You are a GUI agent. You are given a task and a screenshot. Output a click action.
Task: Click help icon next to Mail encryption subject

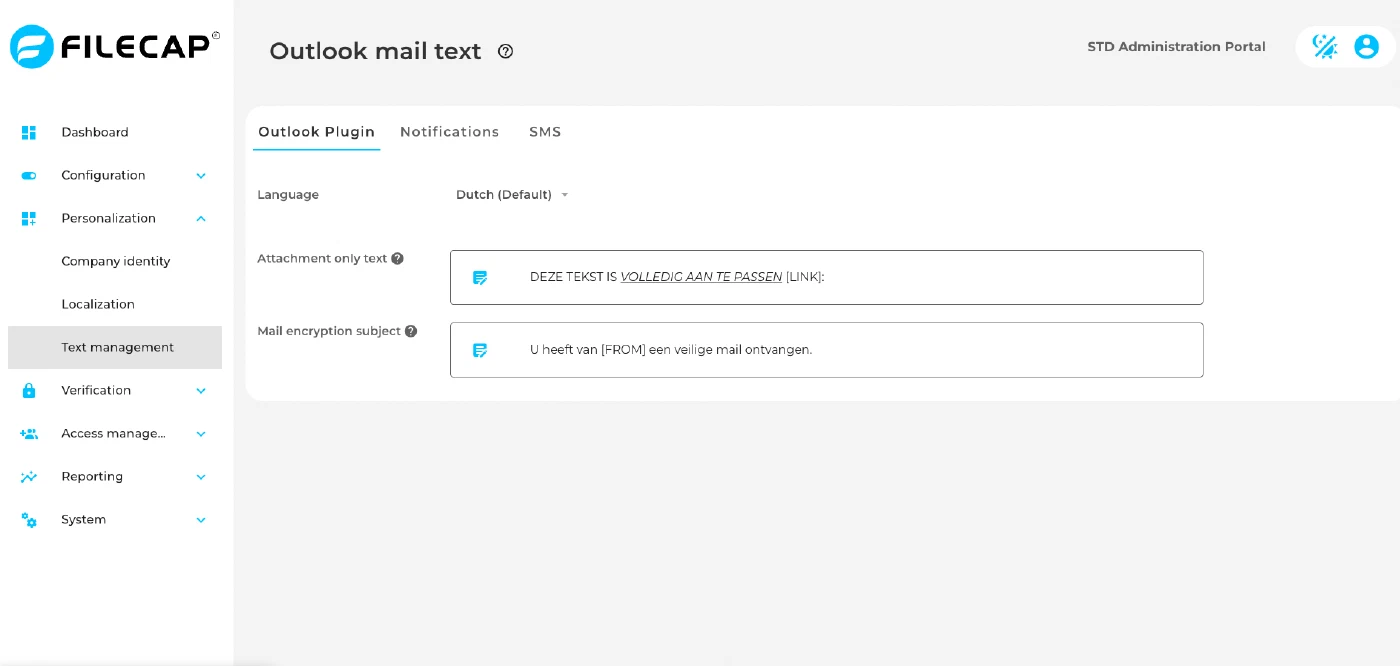point(411,331)
